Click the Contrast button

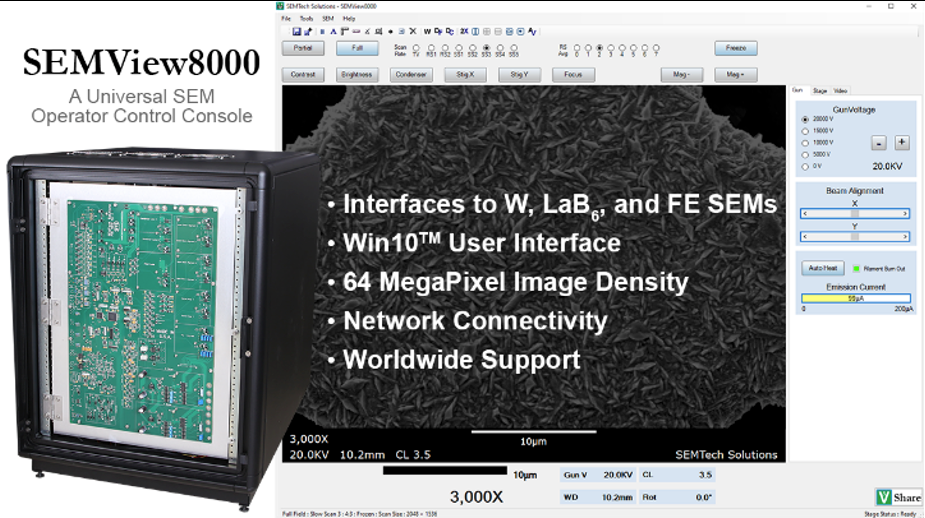(x=303, y=74)
